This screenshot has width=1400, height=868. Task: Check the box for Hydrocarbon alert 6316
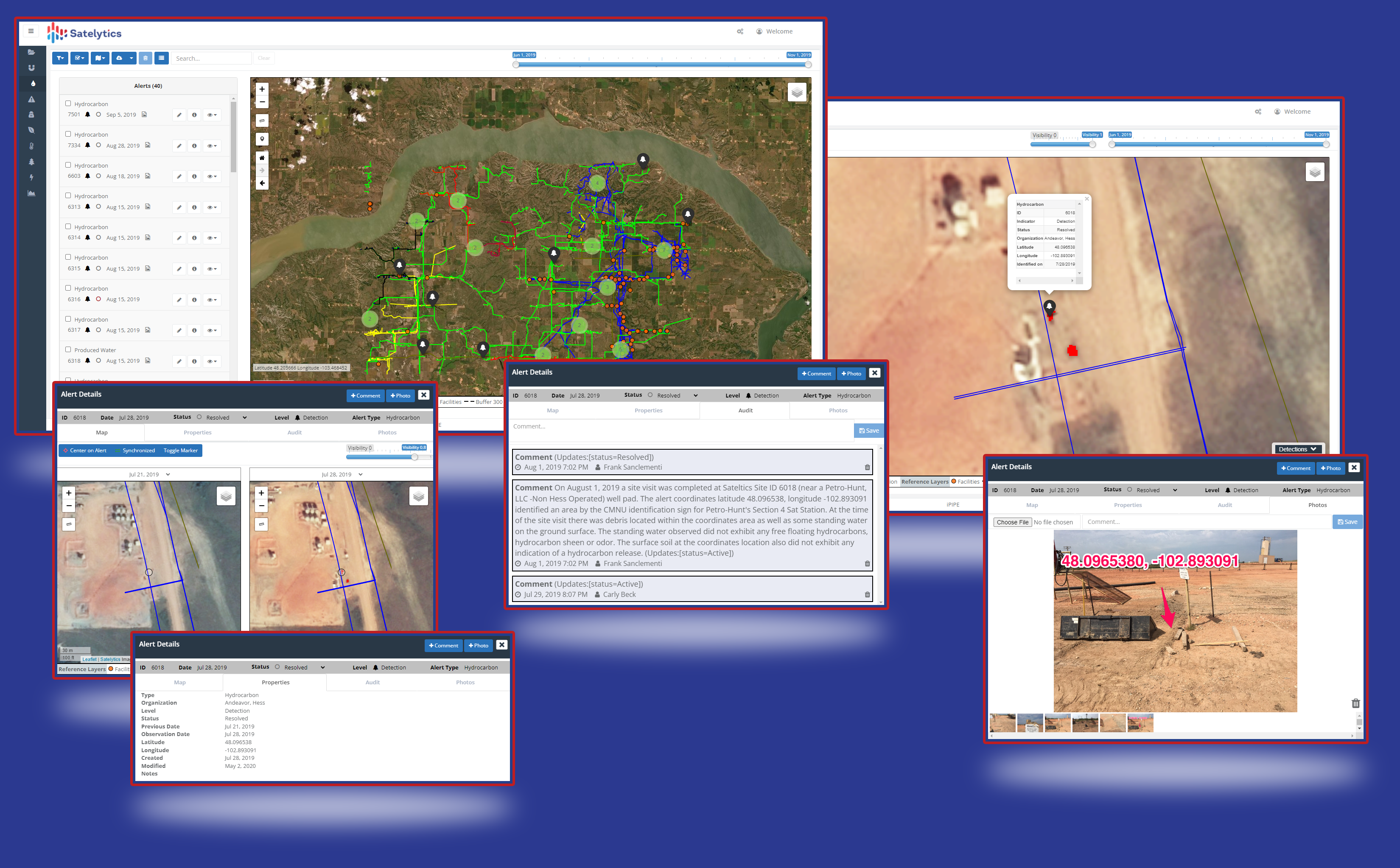click(68, 288)
